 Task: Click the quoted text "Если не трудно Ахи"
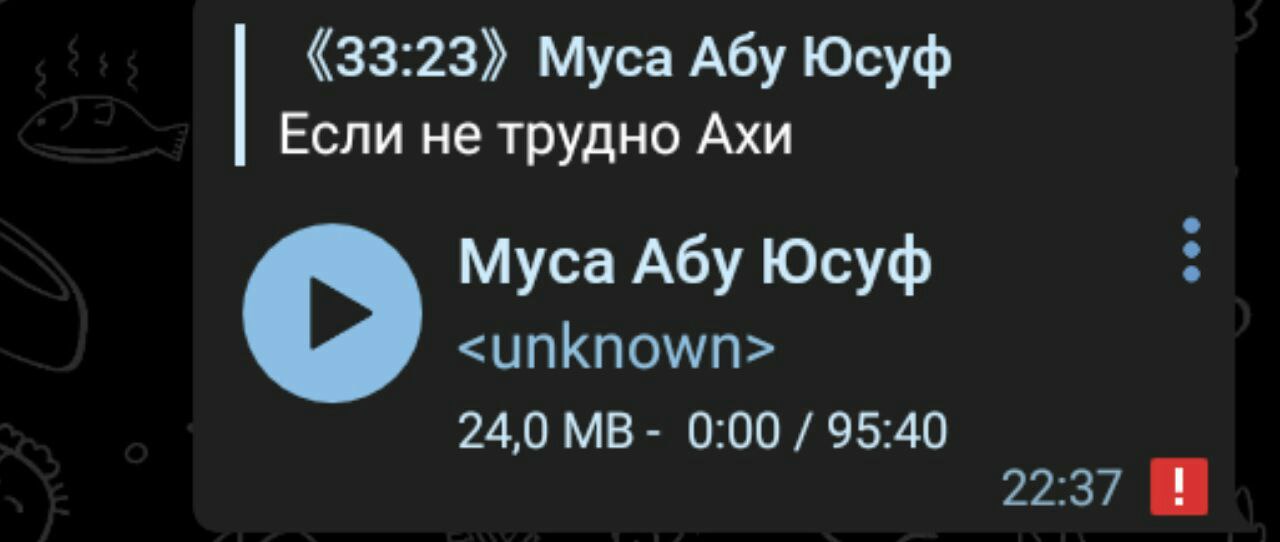535,135
